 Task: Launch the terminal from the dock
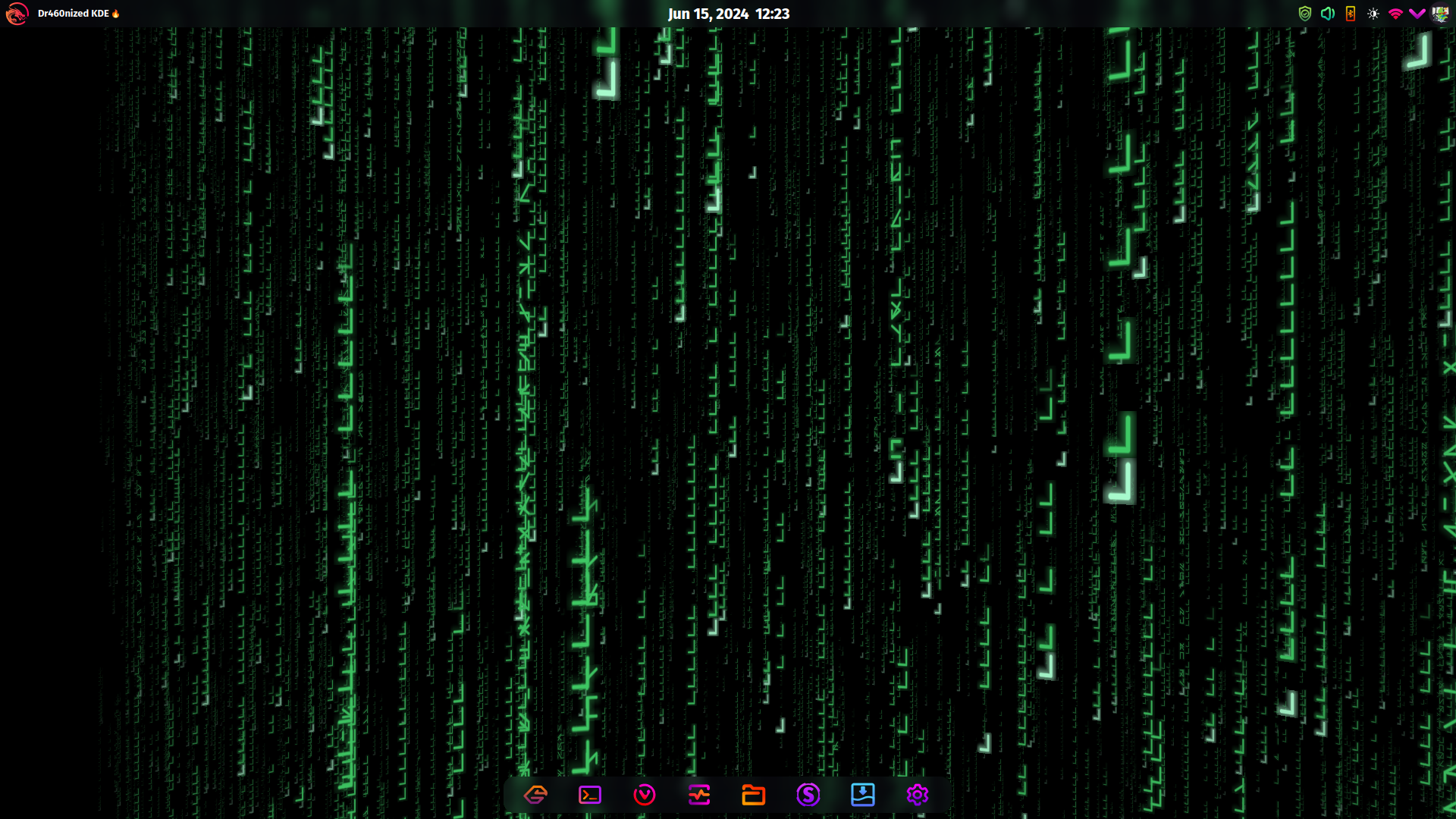[590, 795]
